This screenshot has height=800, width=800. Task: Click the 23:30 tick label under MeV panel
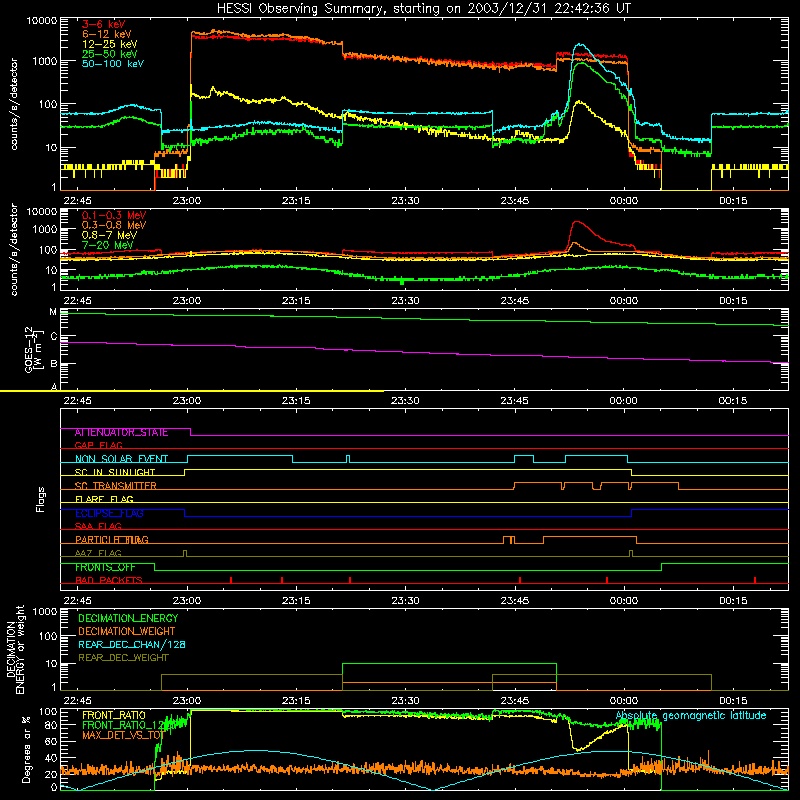(405, 301)
